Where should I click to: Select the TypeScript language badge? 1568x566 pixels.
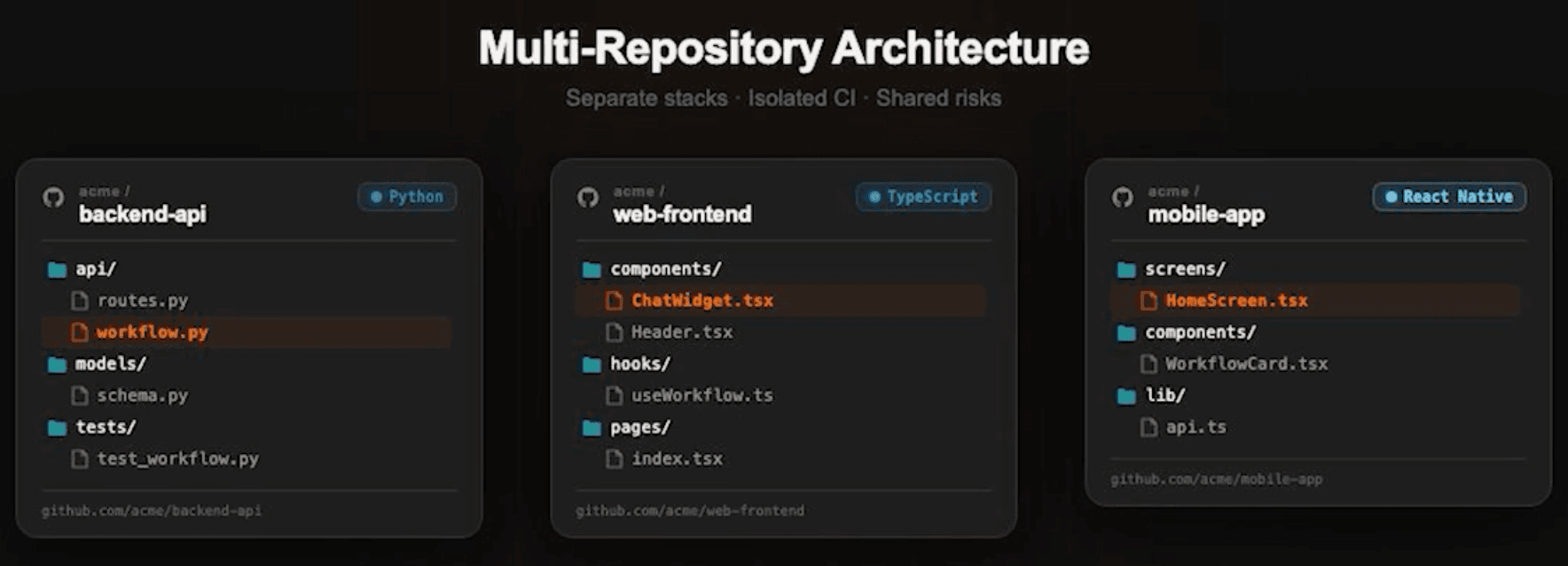(x=923, y=197)
